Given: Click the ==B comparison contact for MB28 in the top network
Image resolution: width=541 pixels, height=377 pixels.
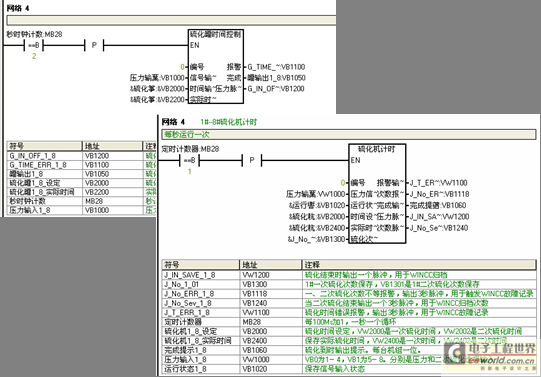Looking at the screenshot, I should click(x=33, y=45).
